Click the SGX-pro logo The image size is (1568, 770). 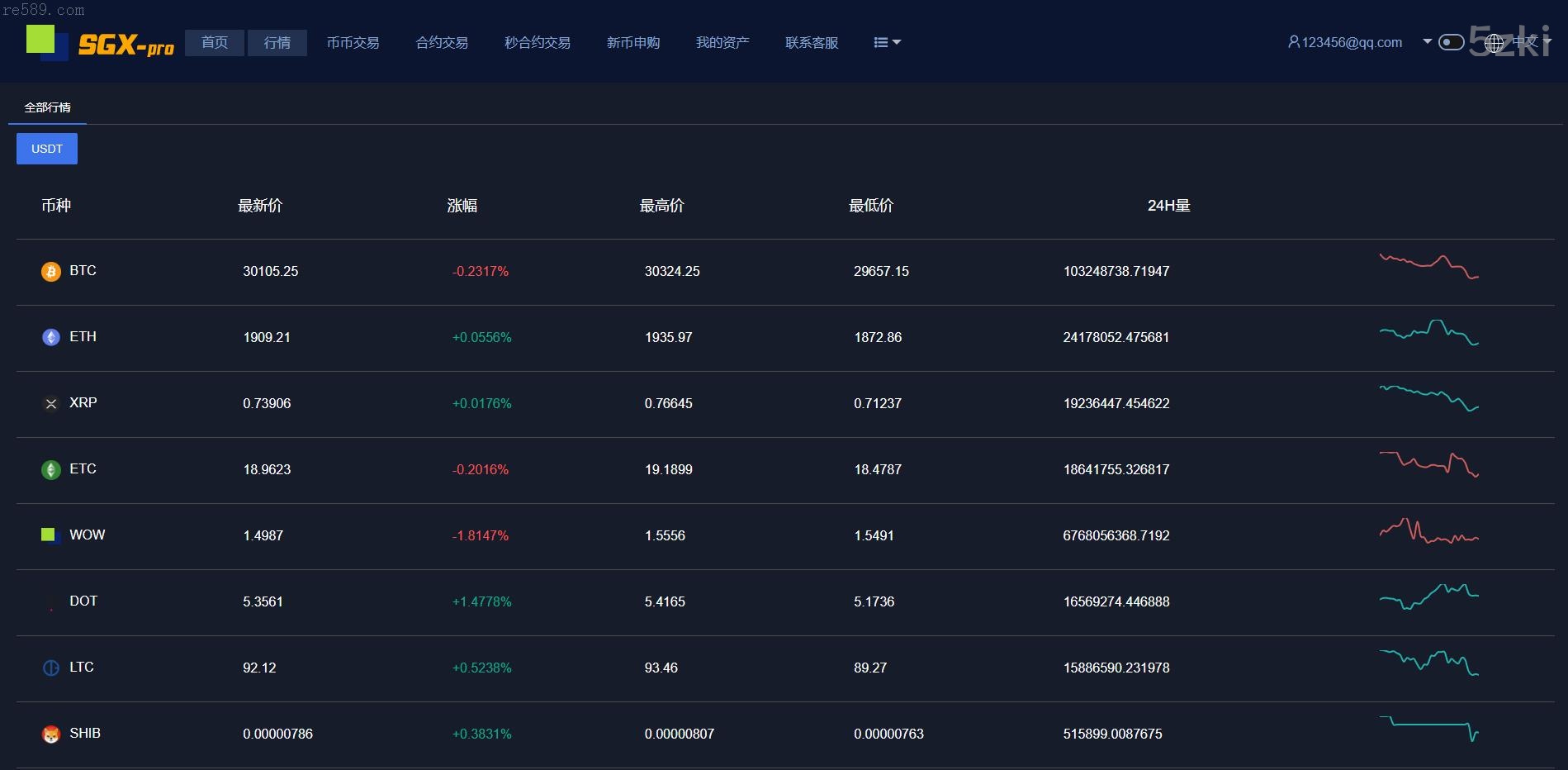(x=101, y=43)
